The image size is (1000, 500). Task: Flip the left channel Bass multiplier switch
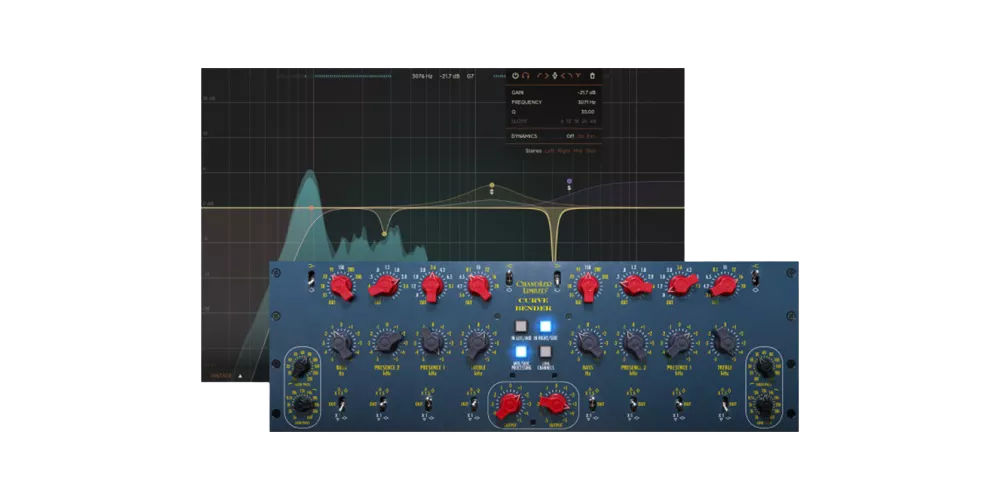tap(342, 403)
